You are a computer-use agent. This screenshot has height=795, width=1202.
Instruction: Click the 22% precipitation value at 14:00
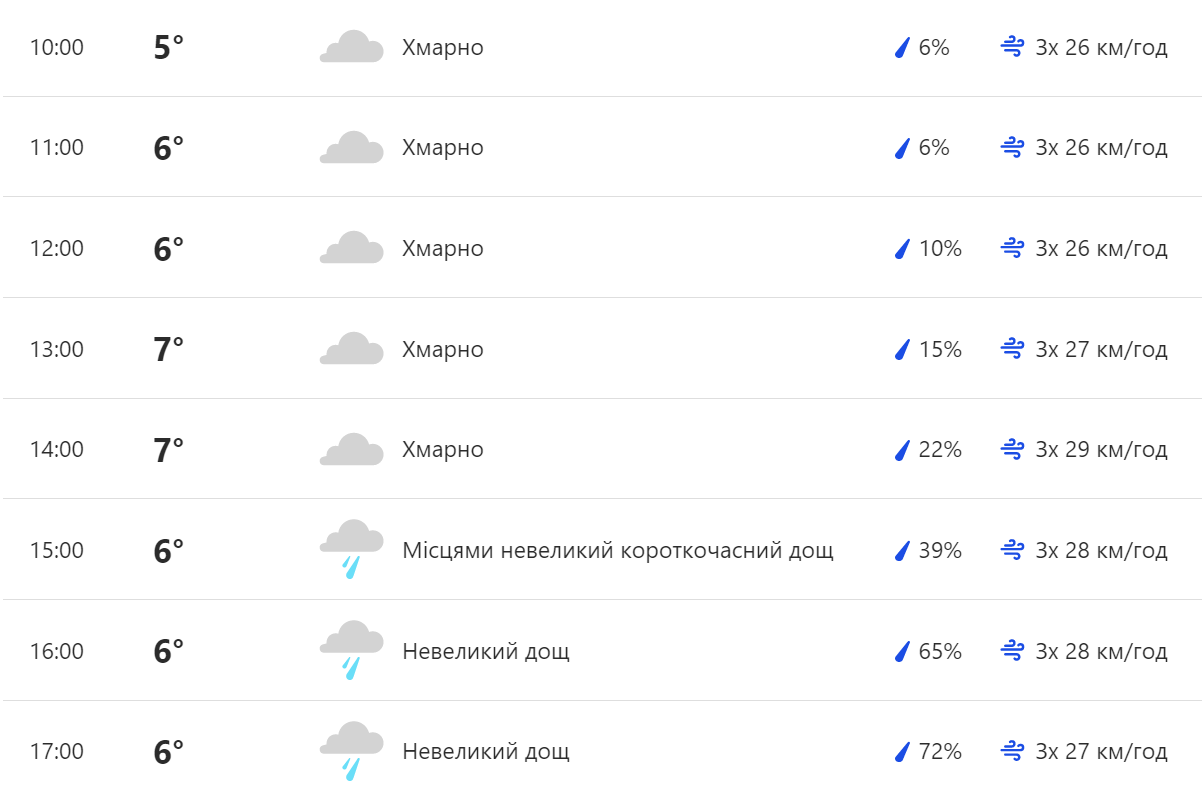click(x=940, y=449)
